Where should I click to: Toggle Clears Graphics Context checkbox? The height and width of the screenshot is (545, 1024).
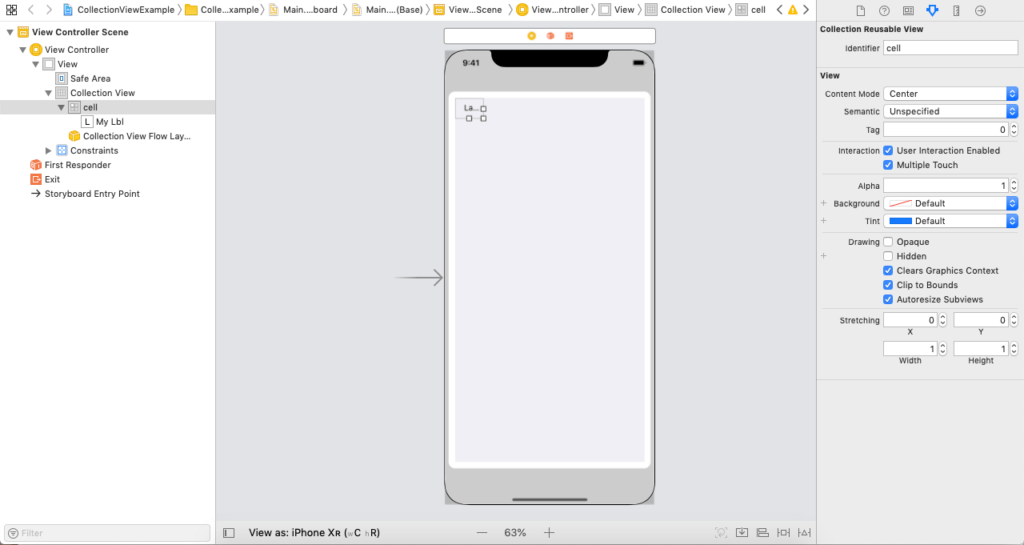pos(888,270)
